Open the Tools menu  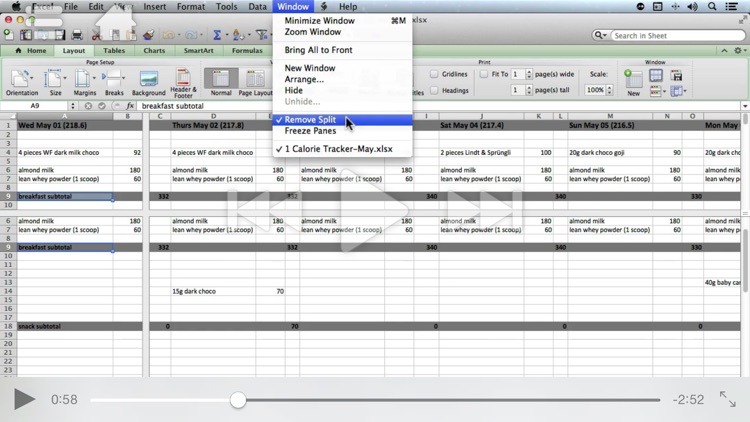(226, 7)
